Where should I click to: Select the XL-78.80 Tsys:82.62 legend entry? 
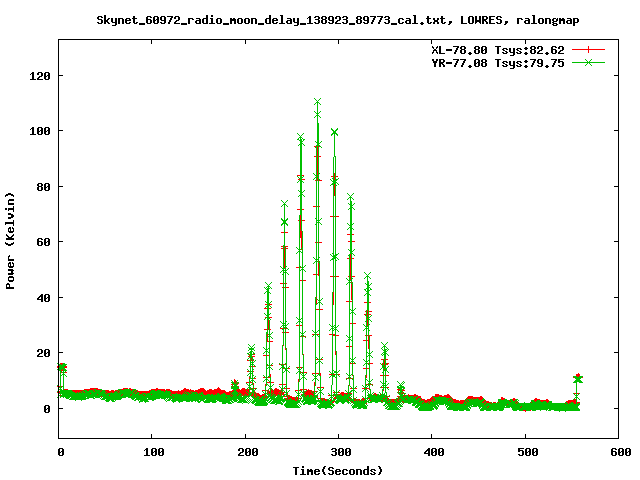point(498,50)
